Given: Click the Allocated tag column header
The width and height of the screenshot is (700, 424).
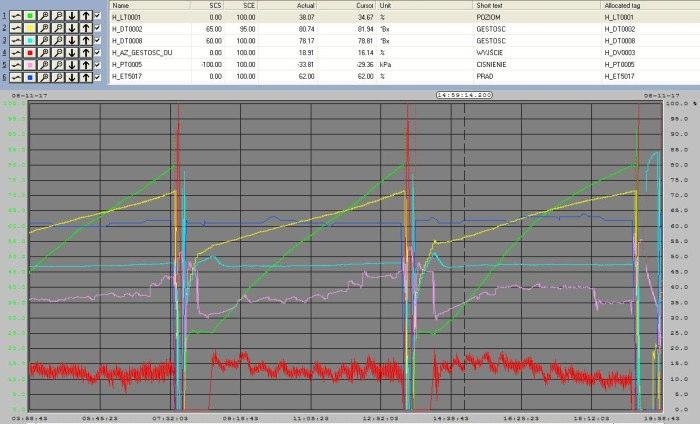Looking at the screenshot, I should click(x=650, y=5).
